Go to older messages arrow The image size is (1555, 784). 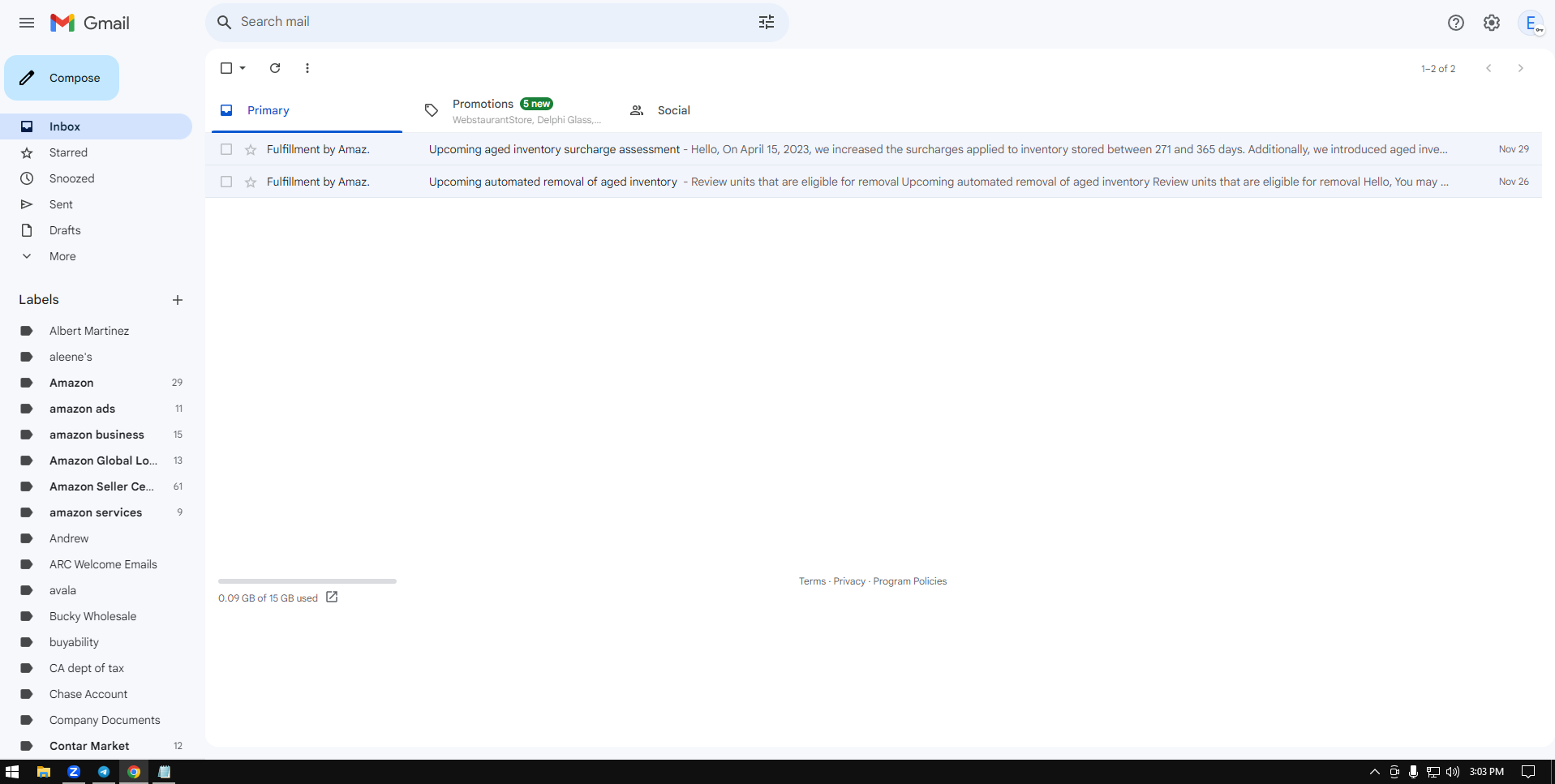(1521, 68)
